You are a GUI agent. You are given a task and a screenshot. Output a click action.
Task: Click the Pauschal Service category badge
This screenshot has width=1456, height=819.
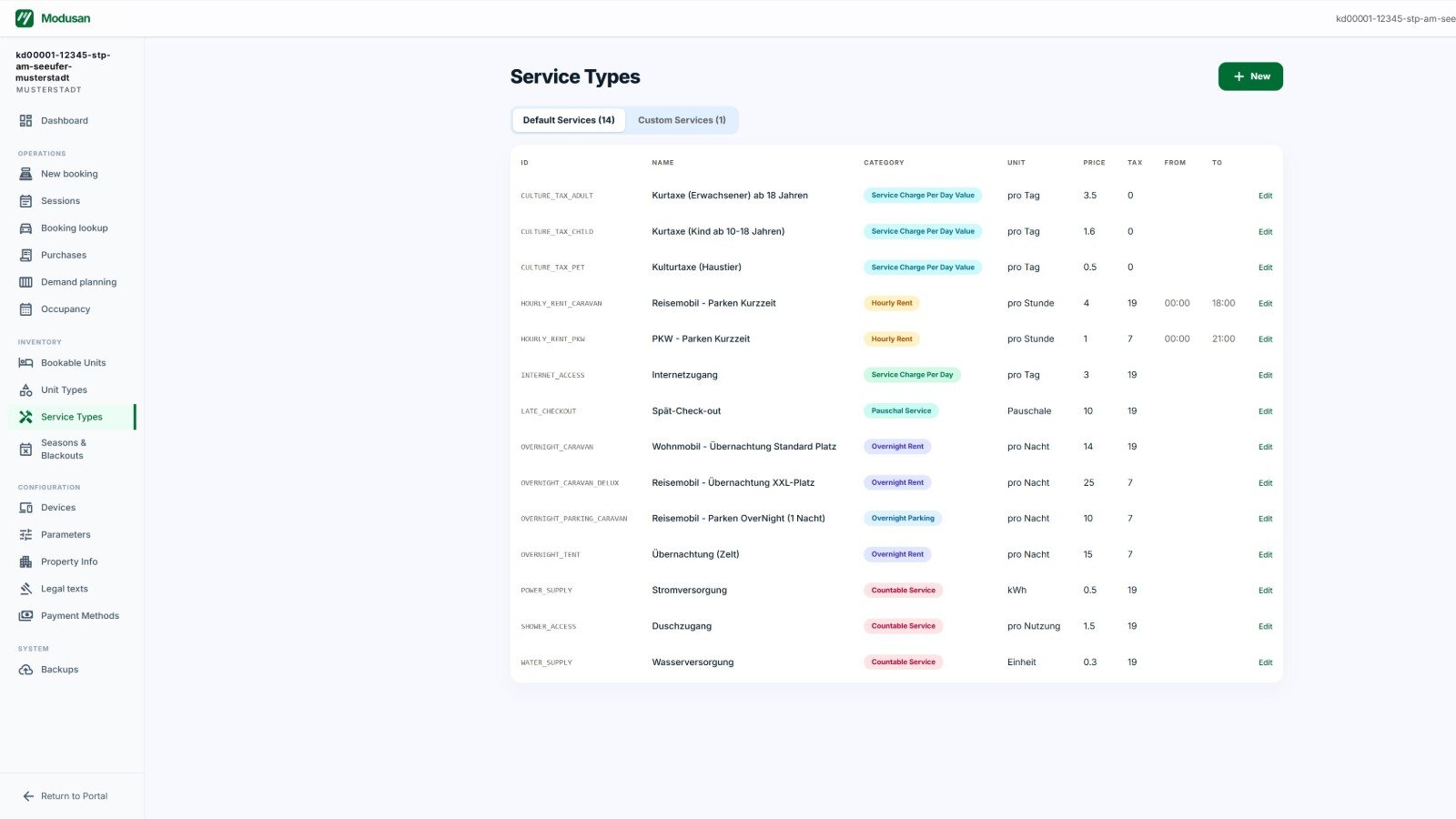pyautogui.click(x=901, y=411)
